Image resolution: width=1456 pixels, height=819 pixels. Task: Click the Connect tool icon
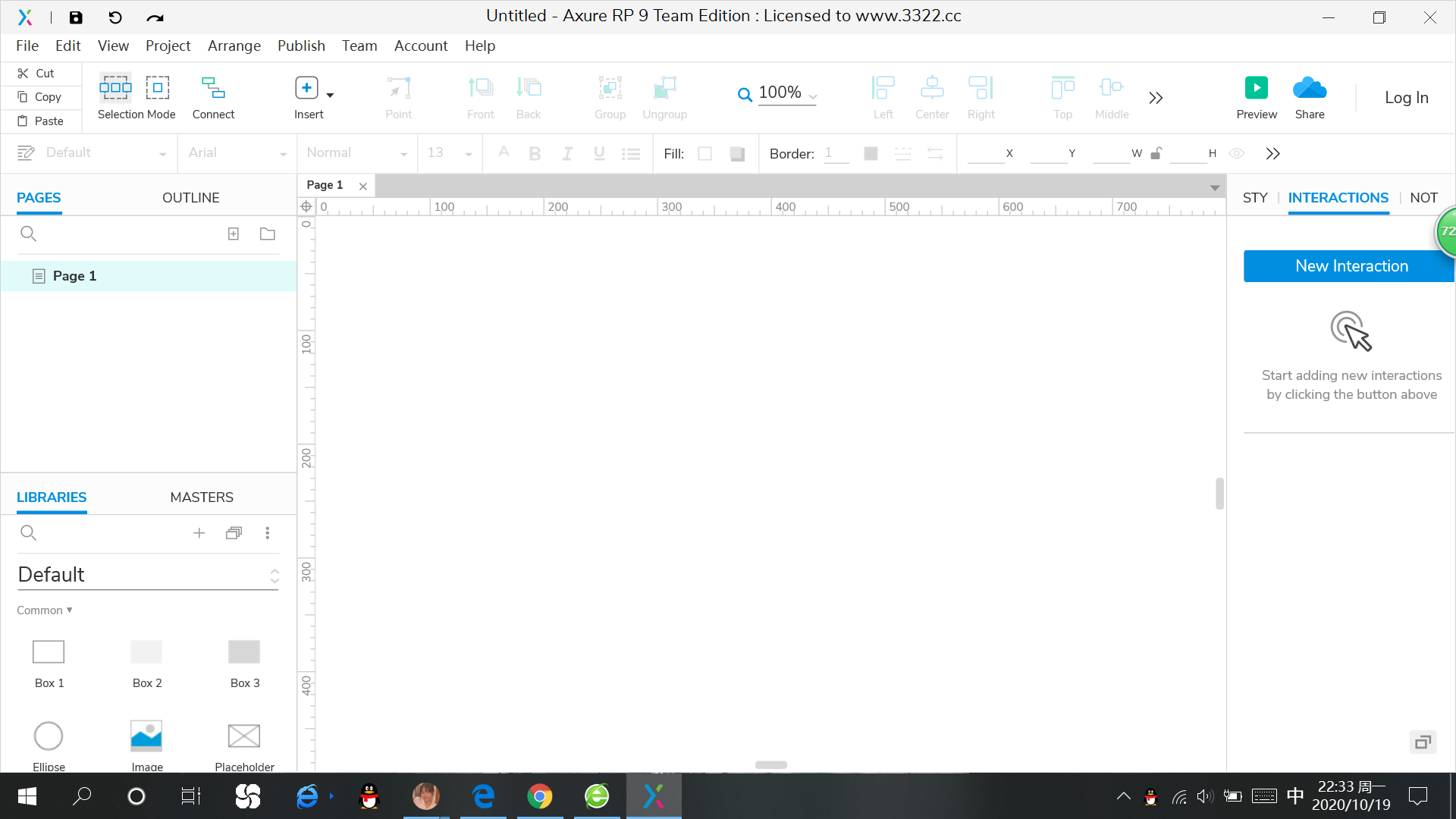point(213,88)
